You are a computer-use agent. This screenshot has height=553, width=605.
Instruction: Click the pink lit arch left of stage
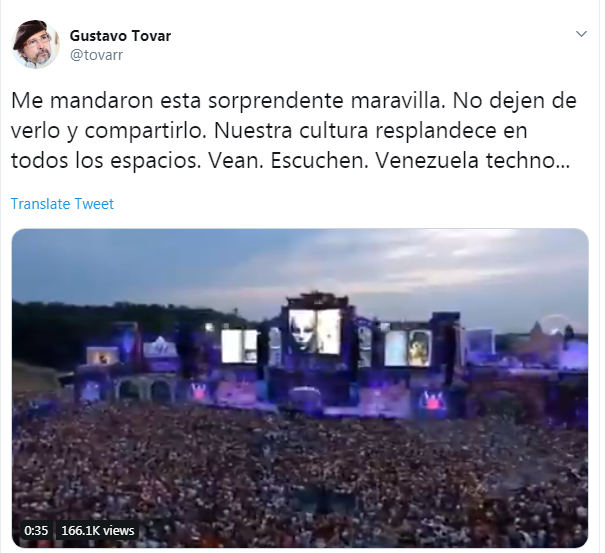click(x=200, y=391)
